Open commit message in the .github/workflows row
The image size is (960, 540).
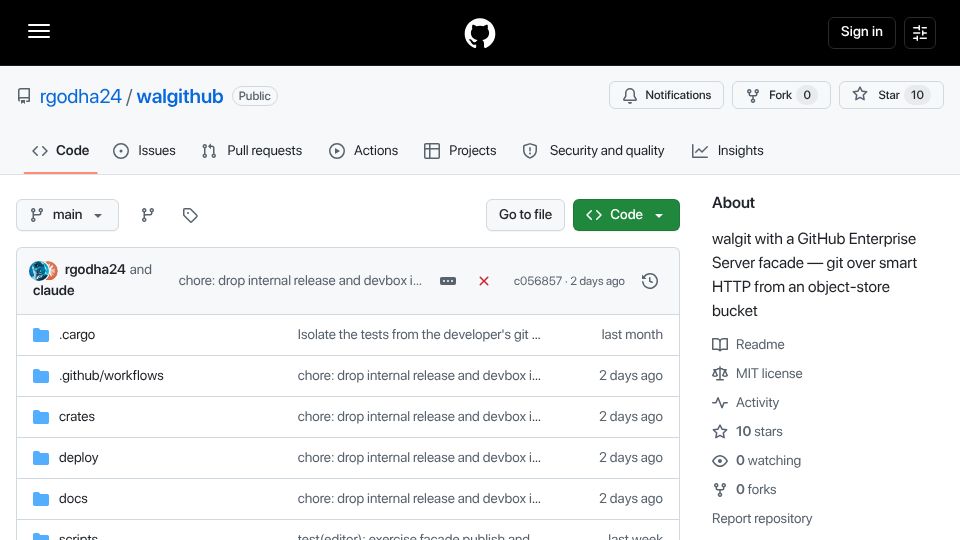click(x=419, y=376)
